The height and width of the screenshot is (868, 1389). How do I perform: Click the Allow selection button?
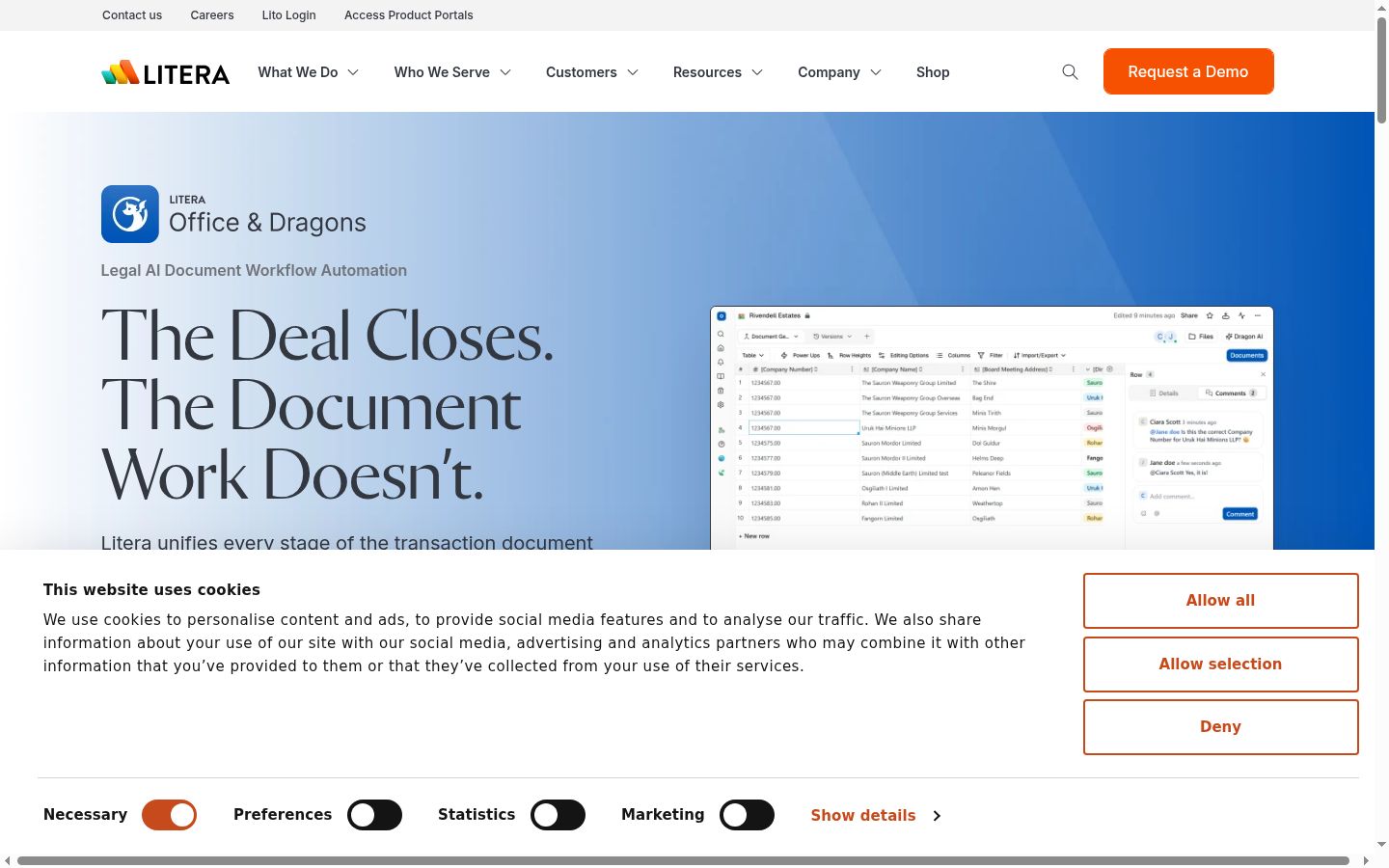(1220, 665)
